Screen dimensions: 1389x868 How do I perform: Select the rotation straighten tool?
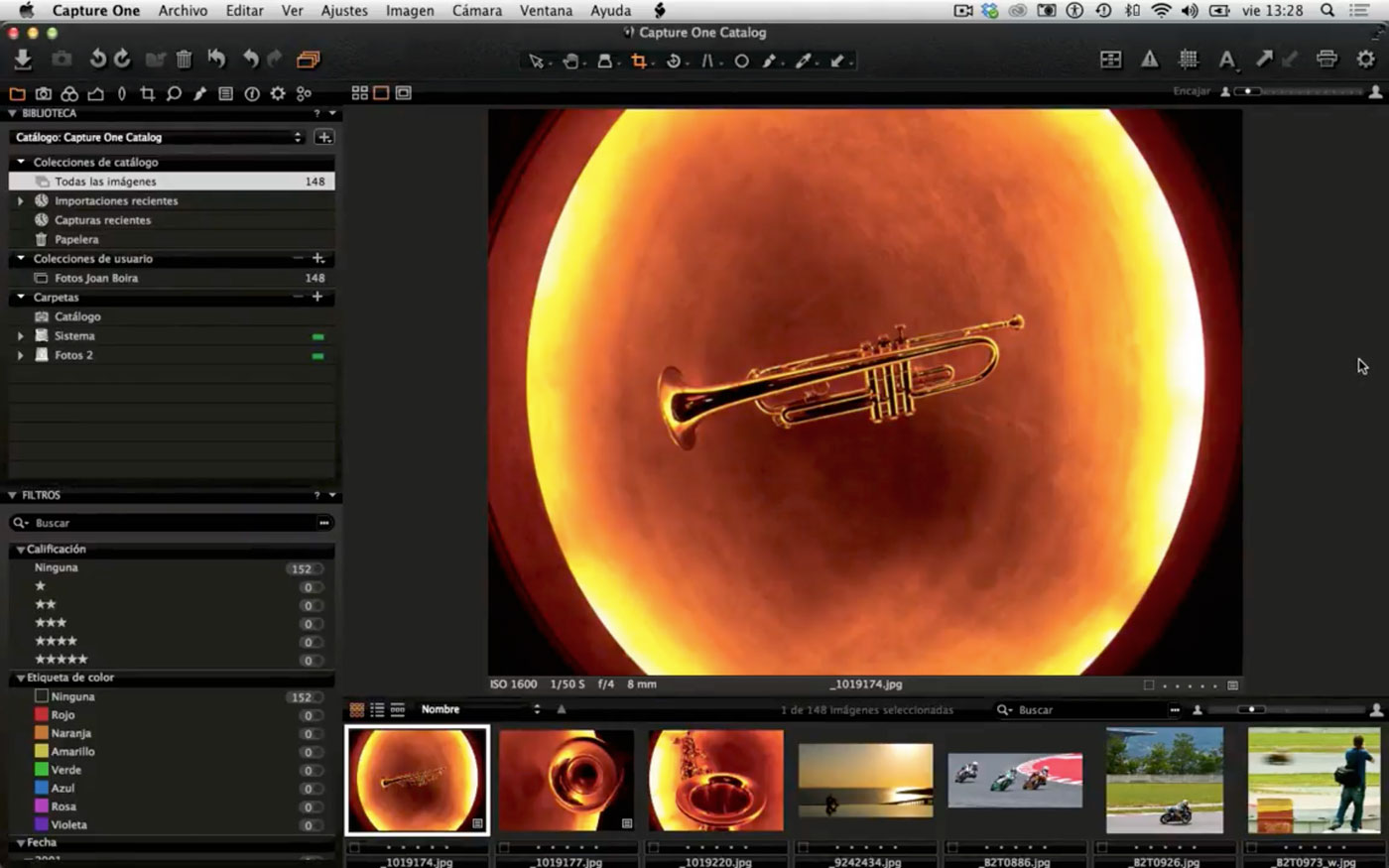(x=674, y=62)
